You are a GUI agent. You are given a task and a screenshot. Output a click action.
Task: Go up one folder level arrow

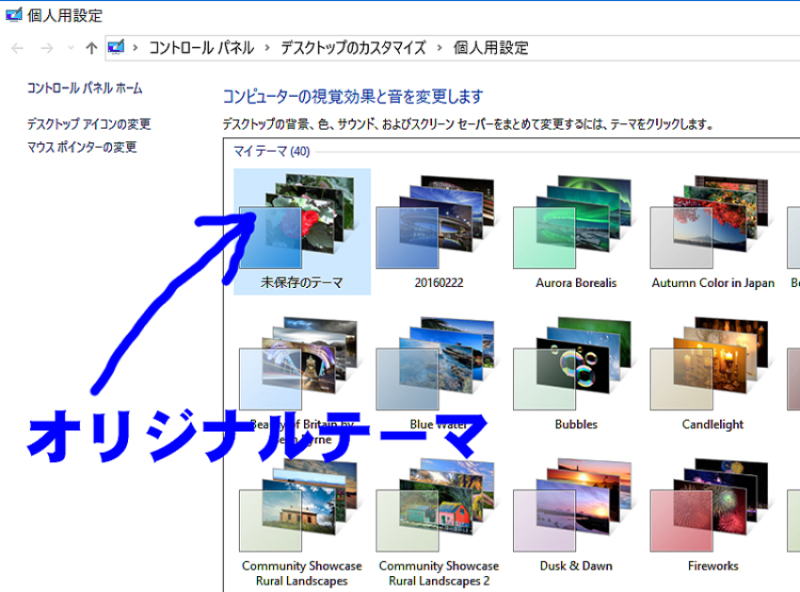pos(91,48)
